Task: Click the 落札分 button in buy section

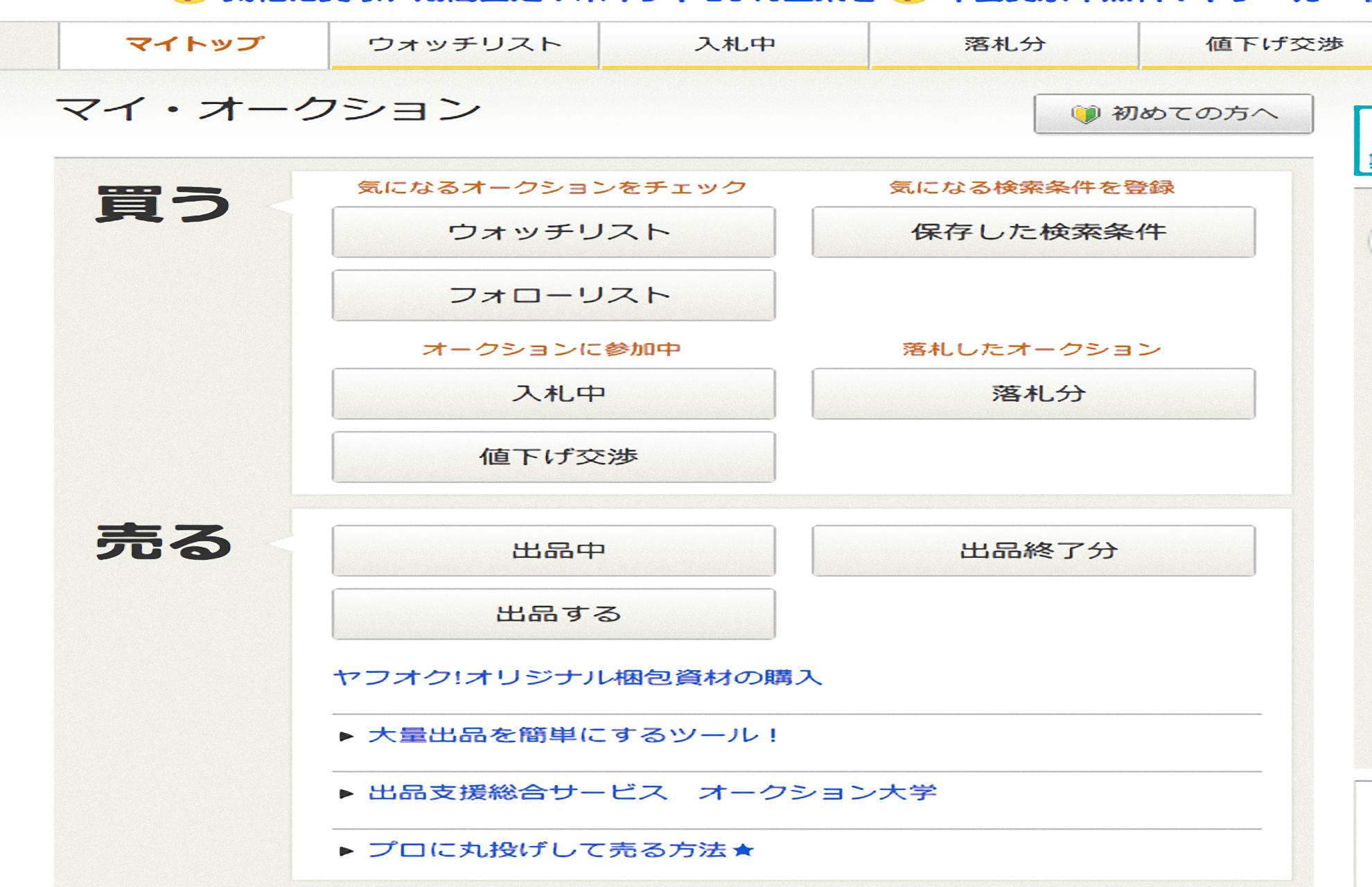Action: click(x=1033, y=394)
